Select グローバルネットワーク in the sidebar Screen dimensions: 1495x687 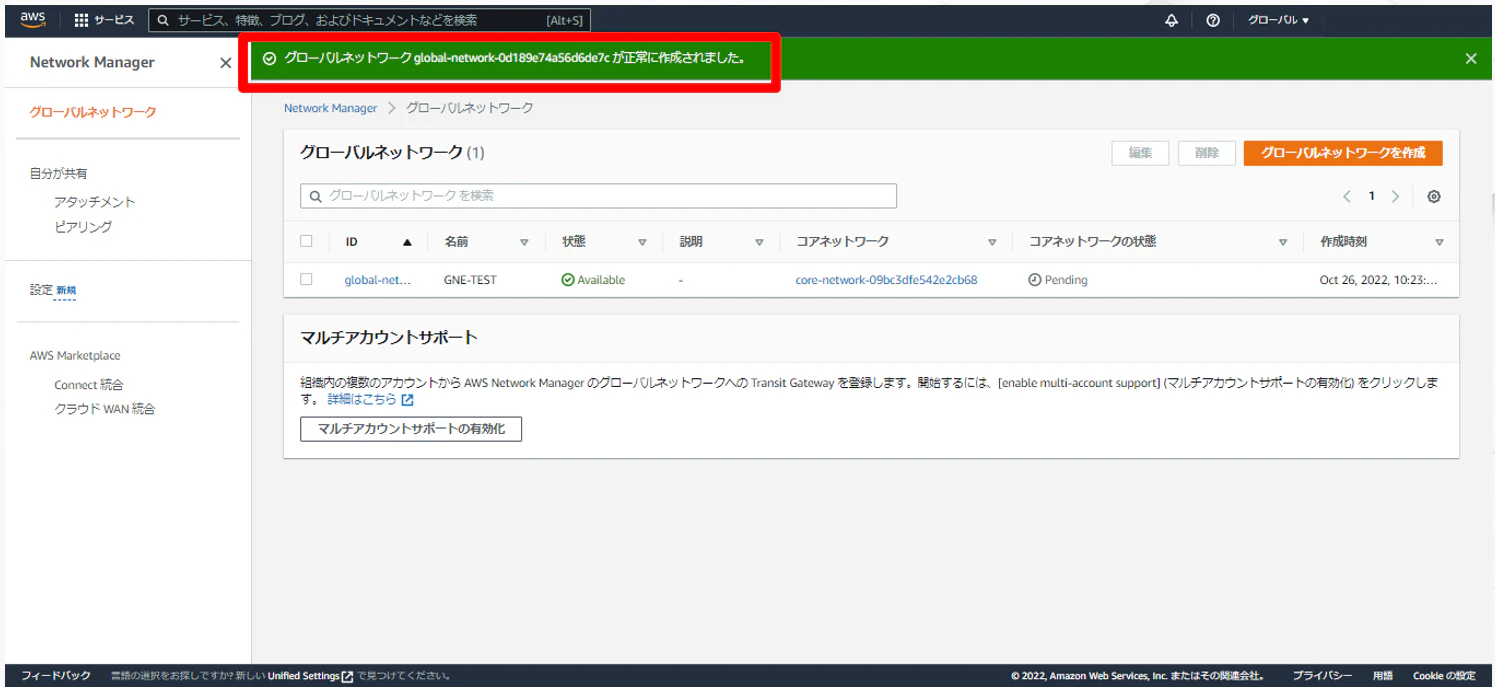[93, 112]
